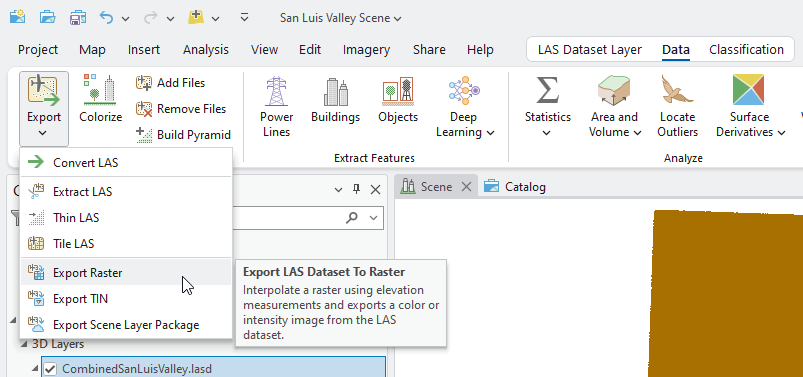This screenshot has height=377, width=803.
Task: Open the Objects extraction tool
Action: coord(398,100)
